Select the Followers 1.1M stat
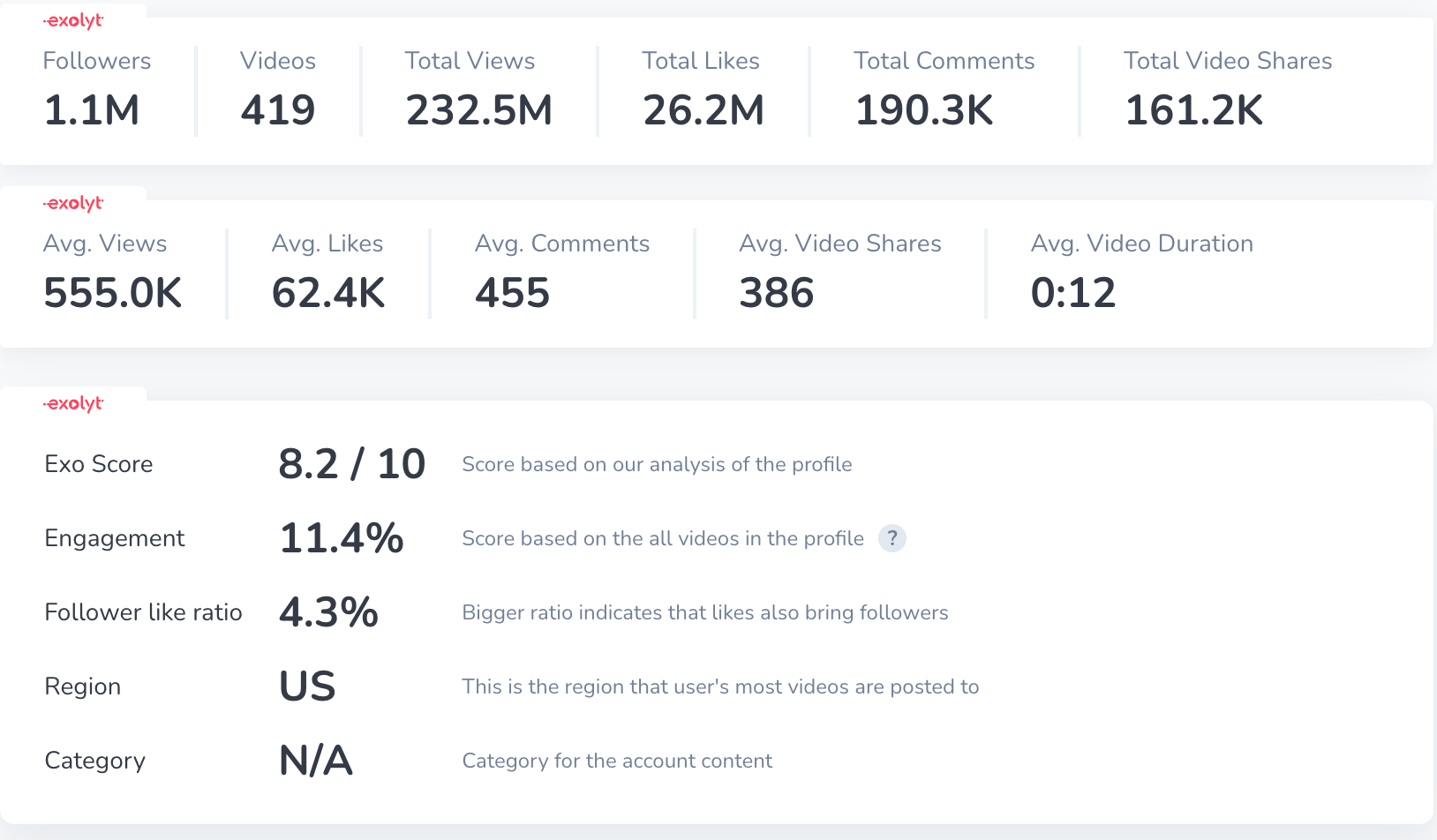Image resolution: width=1437 pixels, height=840 pixels. tap(92, 110)
